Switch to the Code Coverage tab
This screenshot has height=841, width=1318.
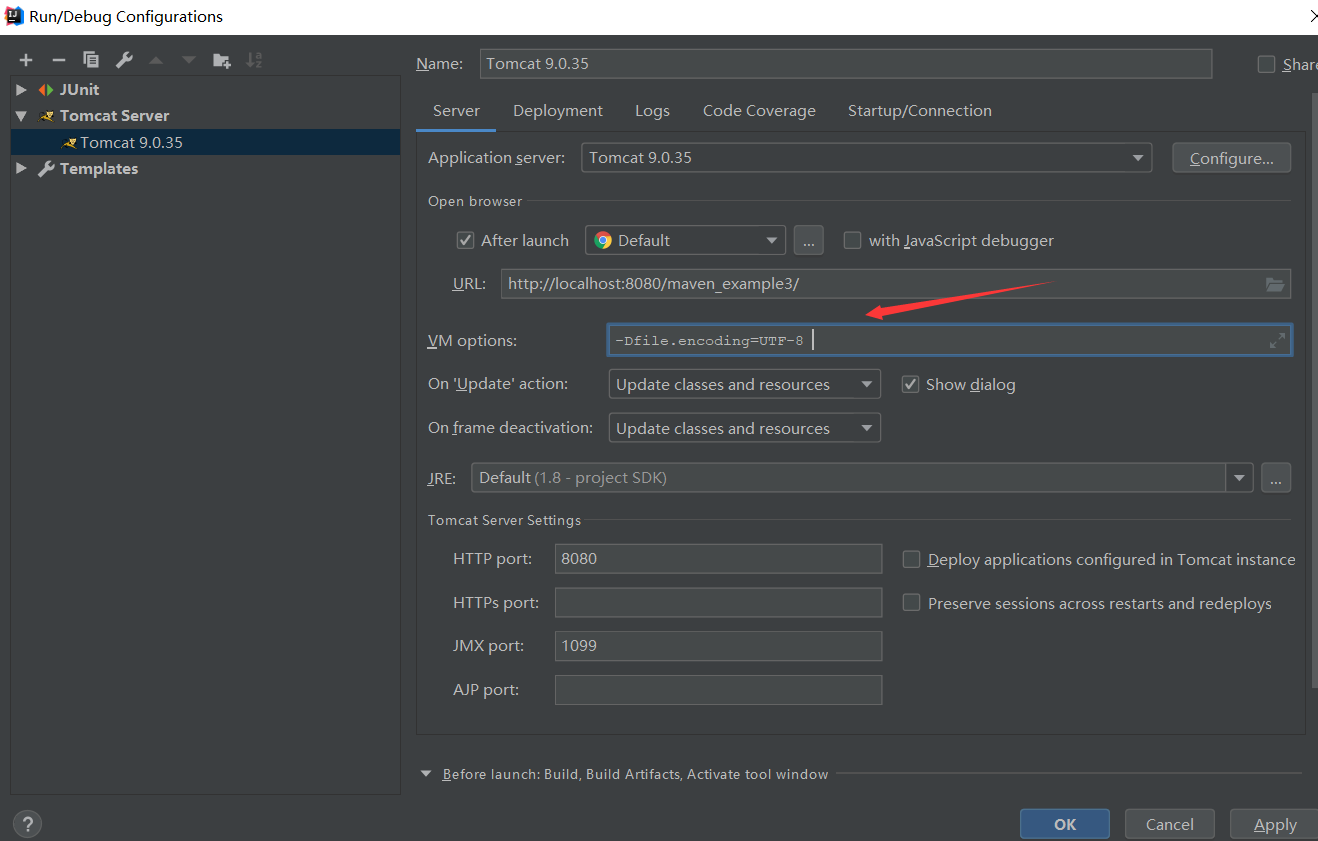click(759, 111)
